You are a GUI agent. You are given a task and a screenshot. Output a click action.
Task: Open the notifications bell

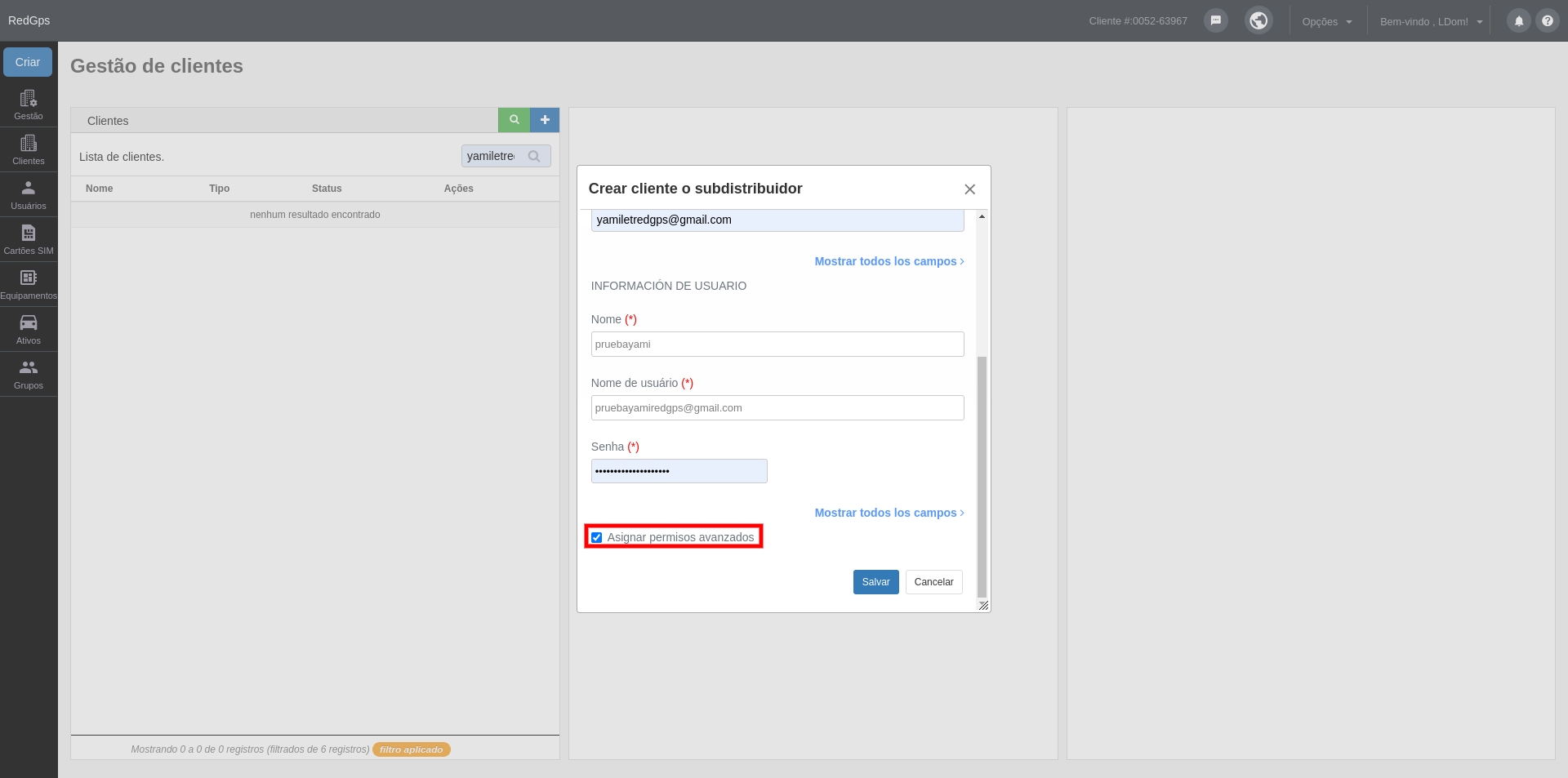pyautogui.click(x=1518, y=21)
